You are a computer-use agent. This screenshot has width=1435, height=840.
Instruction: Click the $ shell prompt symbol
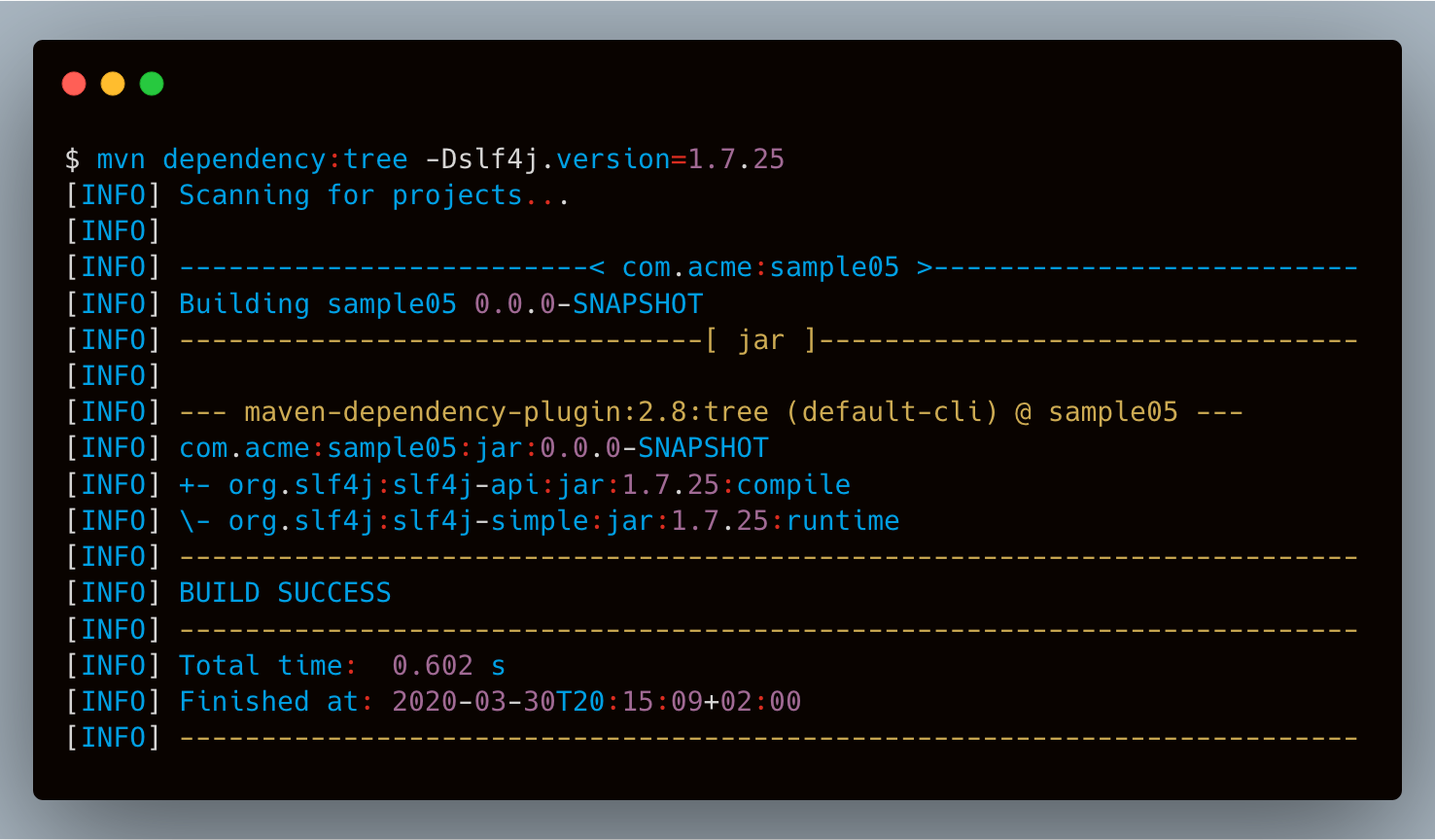tap(72, 159)
